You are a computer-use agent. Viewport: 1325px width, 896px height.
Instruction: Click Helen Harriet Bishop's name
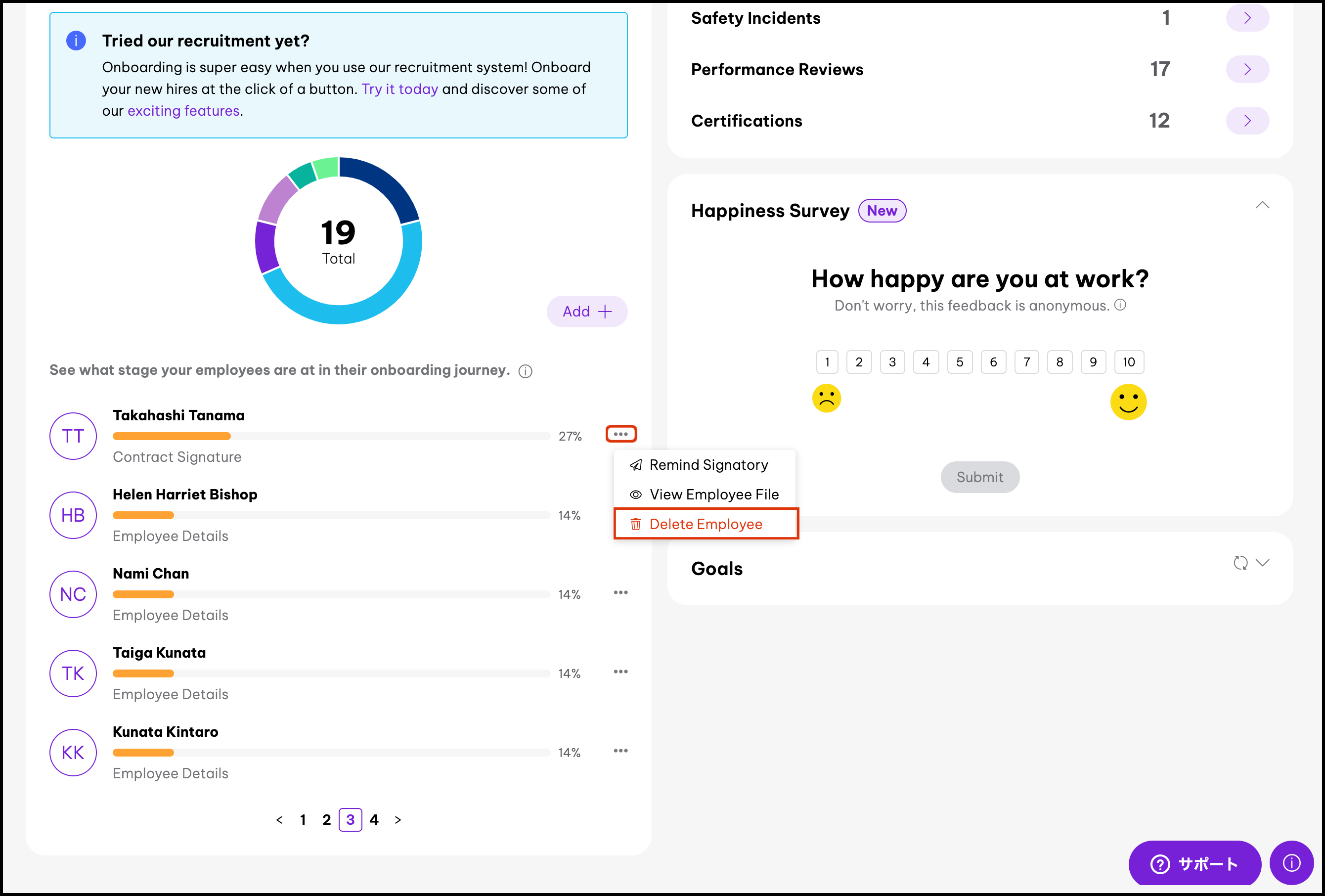pyautogui.click(x=185, y=494)
